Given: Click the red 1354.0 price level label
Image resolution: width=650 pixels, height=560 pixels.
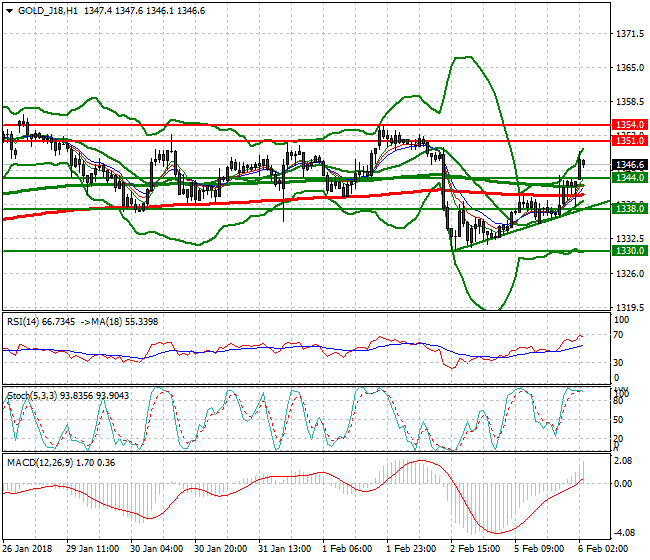Looking at the screenshot, I should 628,126.
